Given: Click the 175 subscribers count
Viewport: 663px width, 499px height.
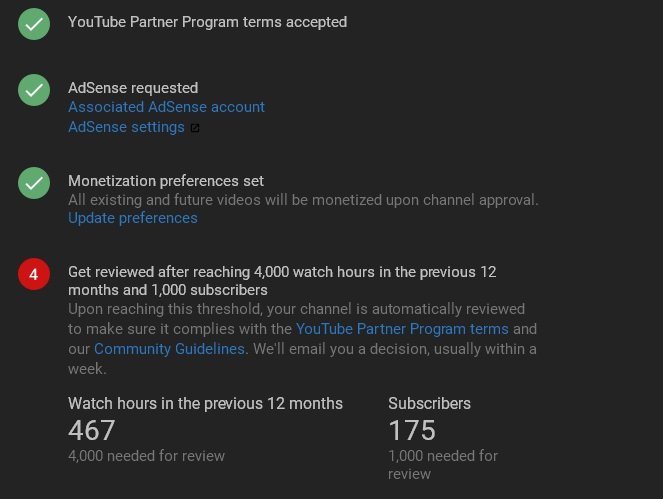Looking at the screenshot, I should pyautogui.click(x=412, y=430).
